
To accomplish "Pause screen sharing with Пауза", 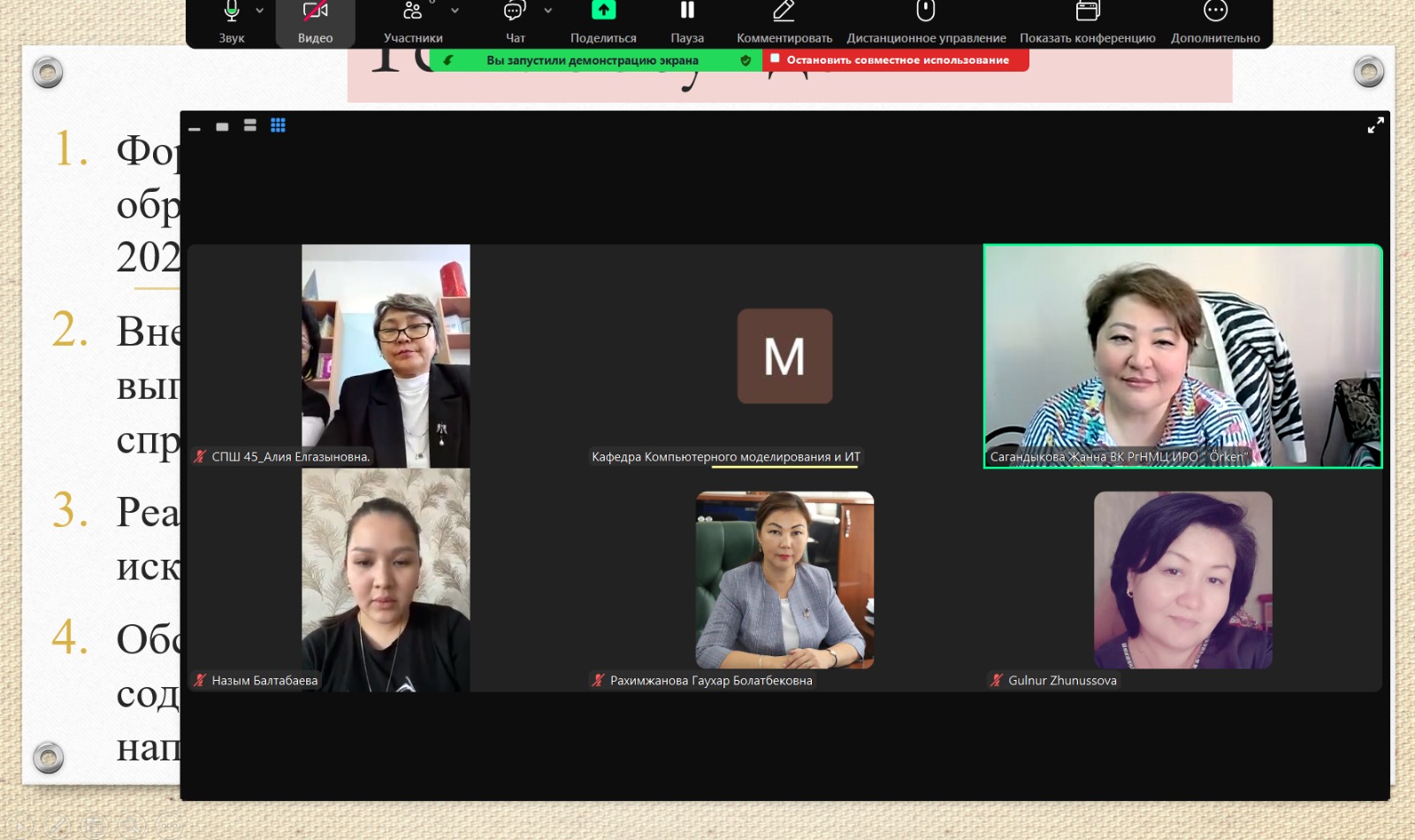I will click(x=687, y=12).
